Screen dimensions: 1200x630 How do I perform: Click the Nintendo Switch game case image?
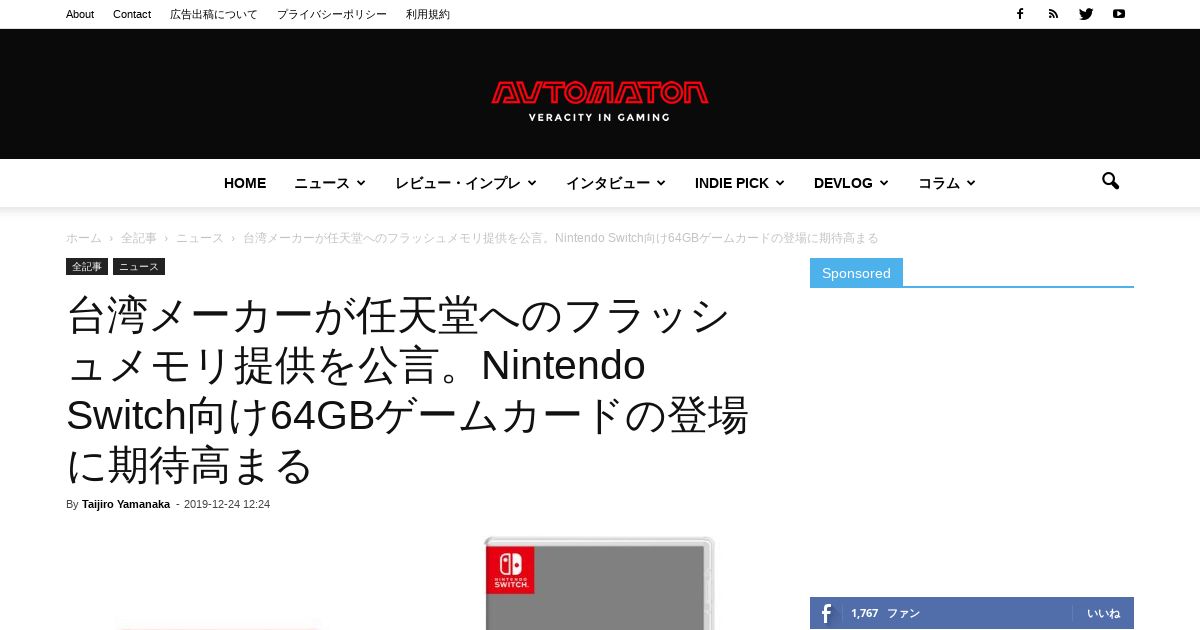[600, 584]
